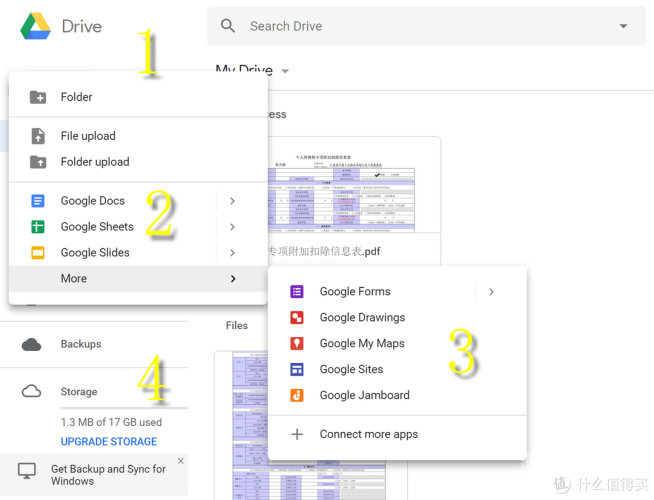Click the Google Sites icon
Image resolution: width=654 pixels, height=500 pixels.
pyautogui.click(x=297, y=369)
